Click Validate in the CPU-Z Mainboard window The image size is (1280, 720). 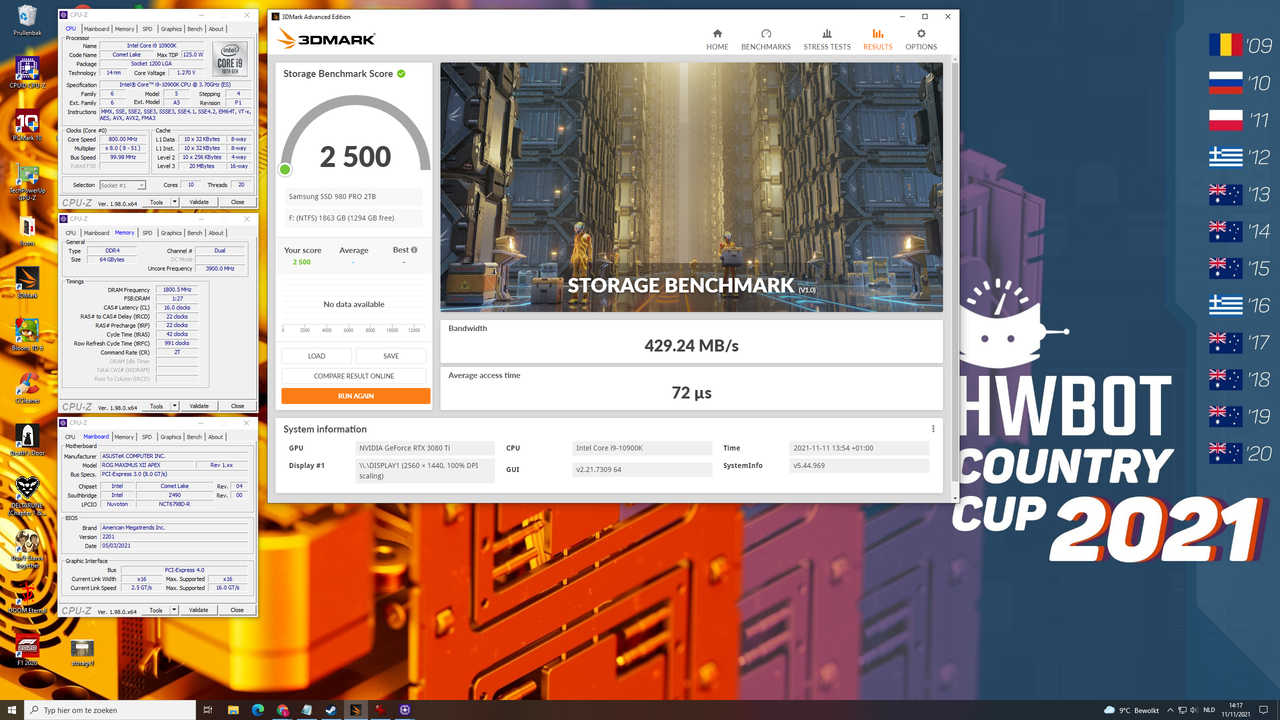click(200, 610)
